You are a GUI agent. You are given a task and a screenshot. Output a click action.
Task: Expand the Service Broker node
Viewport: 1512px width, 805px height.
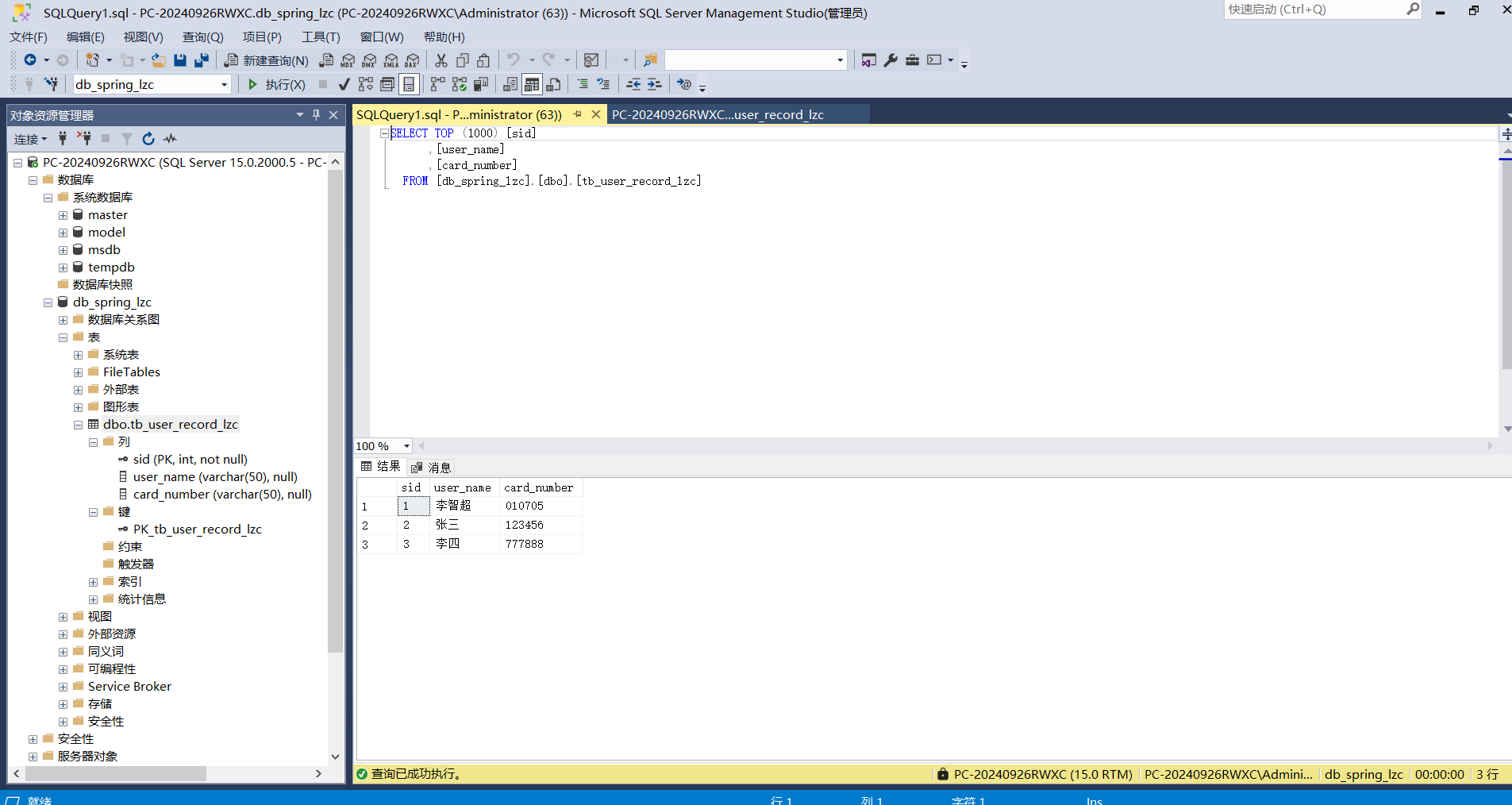pos(63,687)
